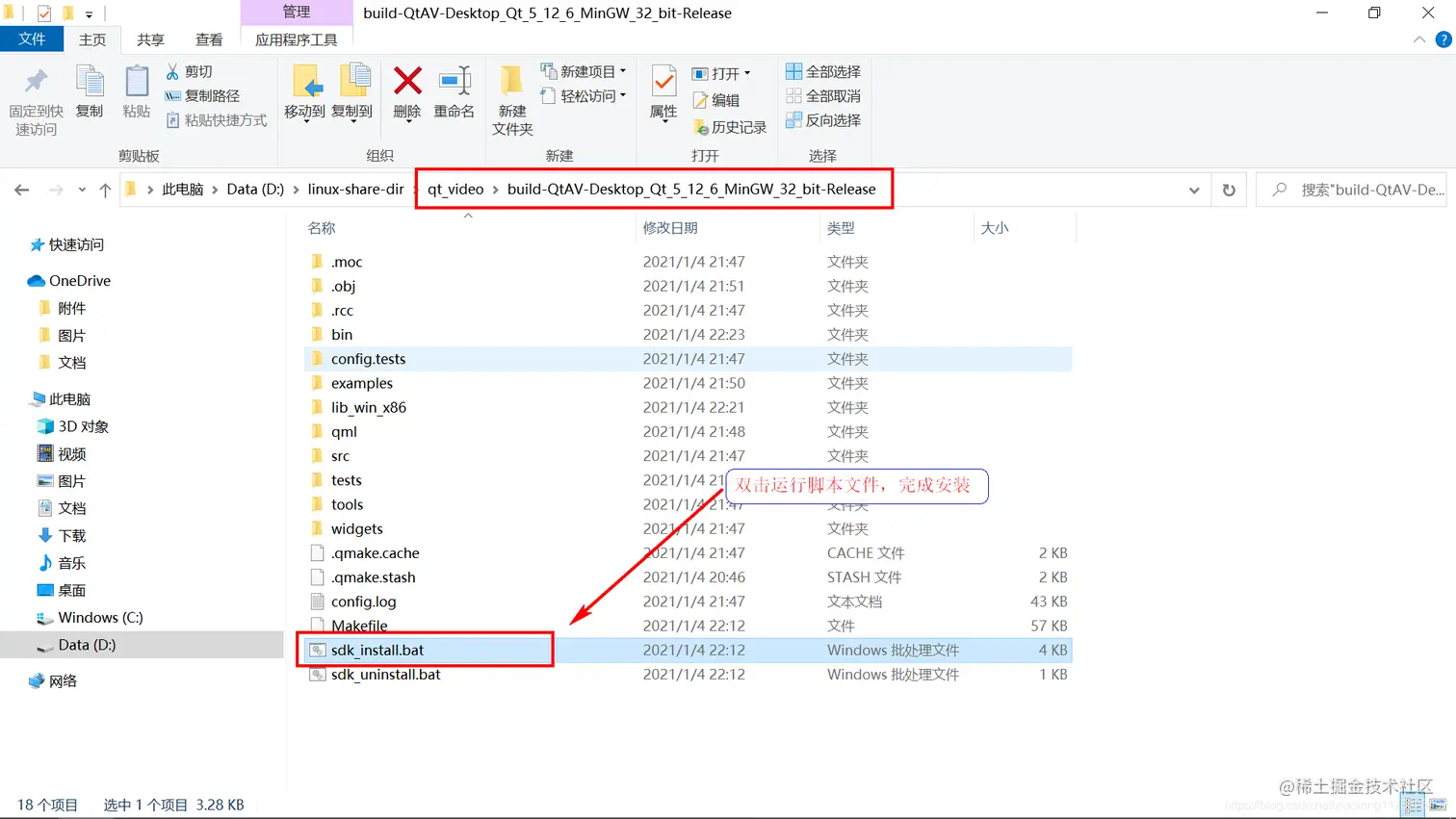Expand the address bar history dropdown

[x=1194, y=190]
